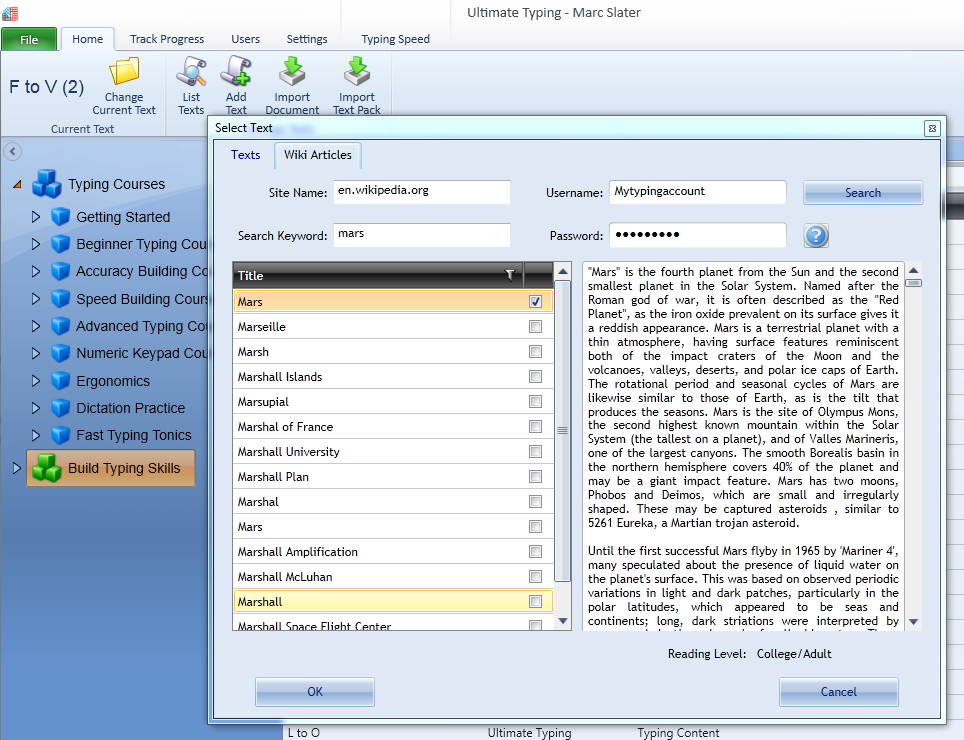This screenshot has width=964, height=740.
Task: Expand the Numeric Keypad Course node
Action: tap(35, 353)
